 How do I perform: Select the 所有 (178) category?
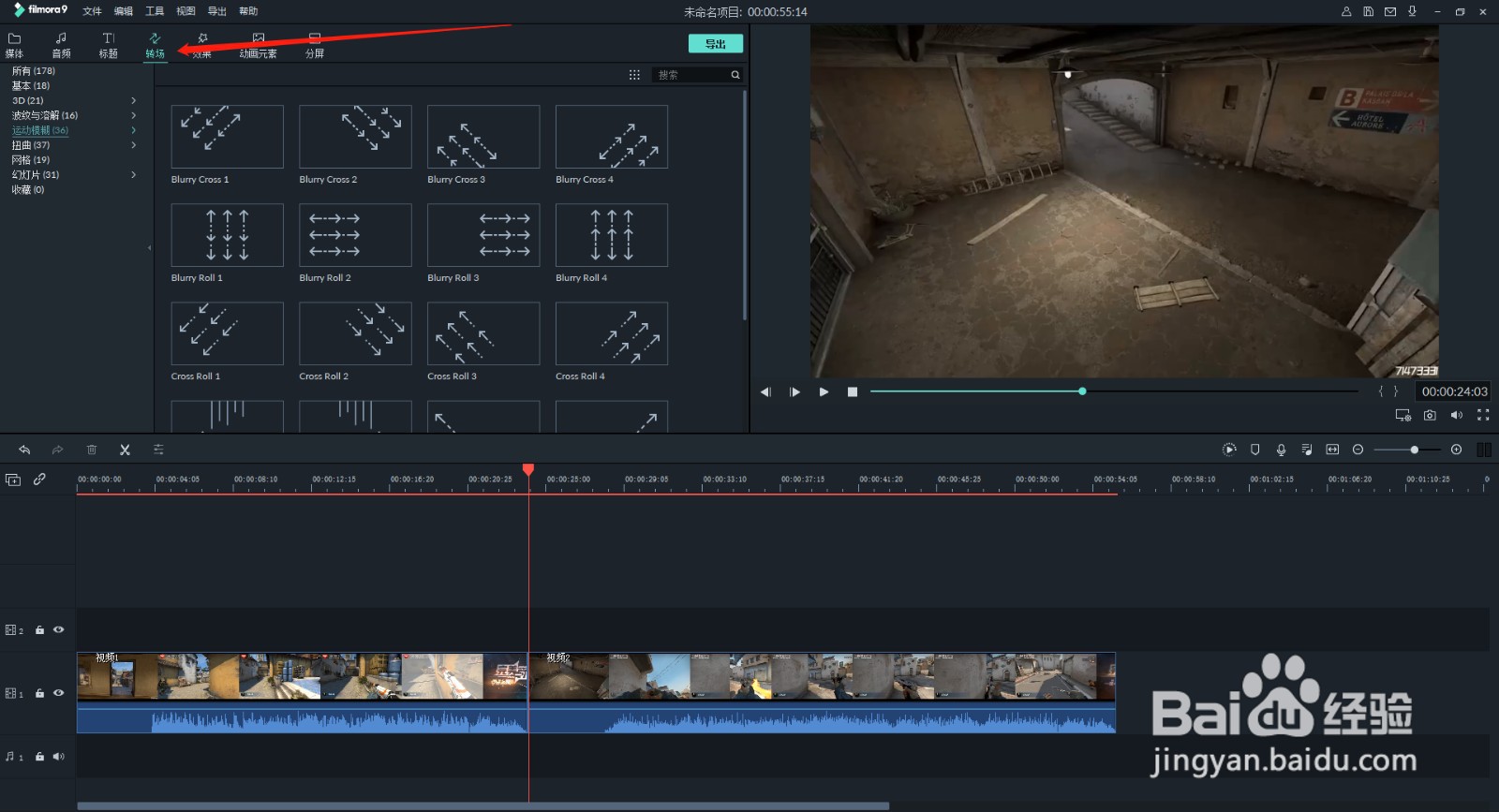(x=34, y=71)
